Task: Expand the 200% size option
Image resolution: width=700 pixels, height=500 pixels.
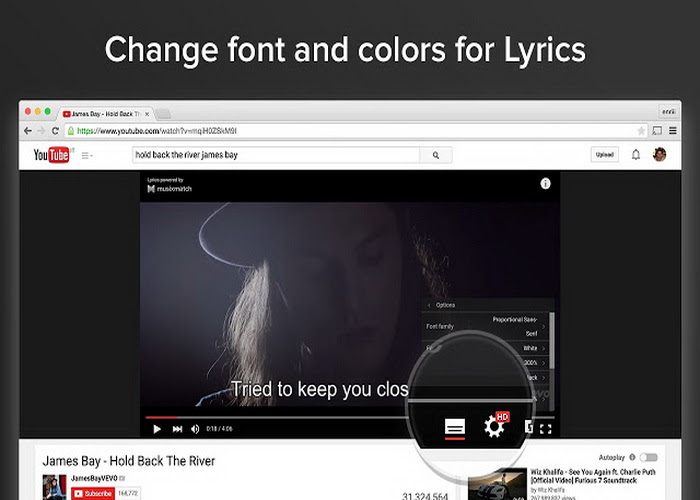Action: [x=533, y=362]
